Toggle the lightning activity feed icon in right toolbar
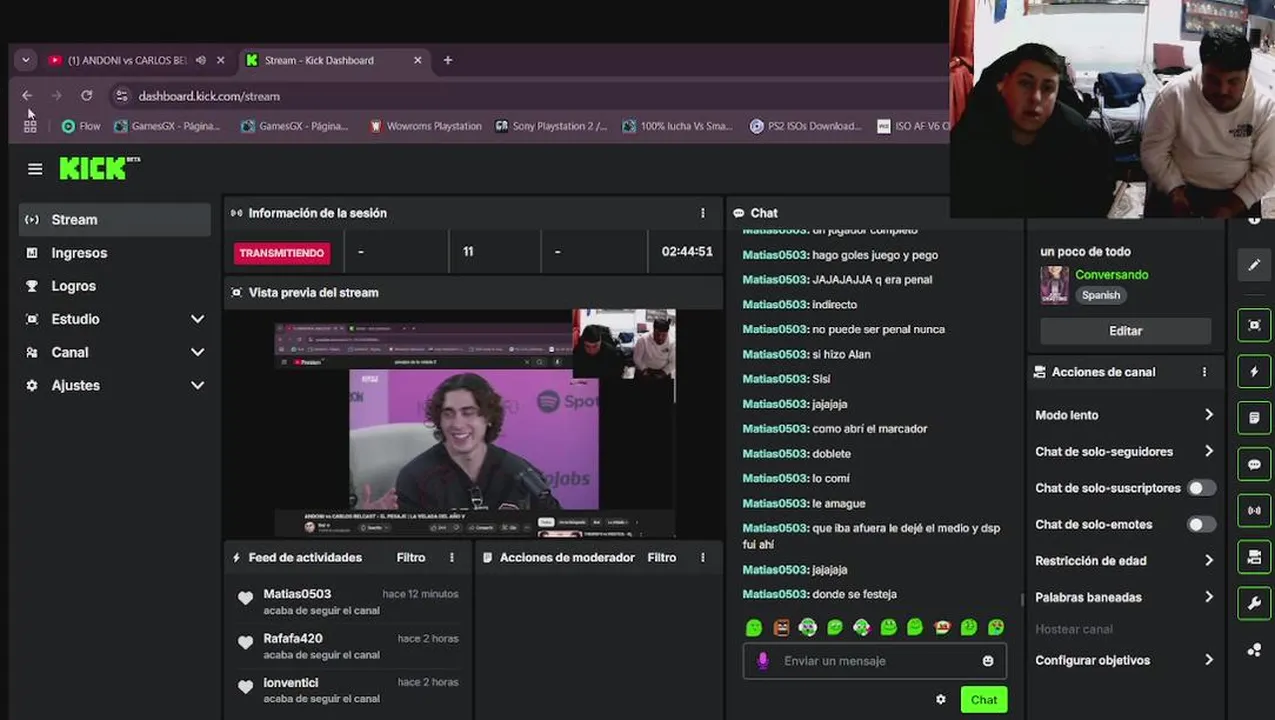1275x720 pixels. [1254, 371]
